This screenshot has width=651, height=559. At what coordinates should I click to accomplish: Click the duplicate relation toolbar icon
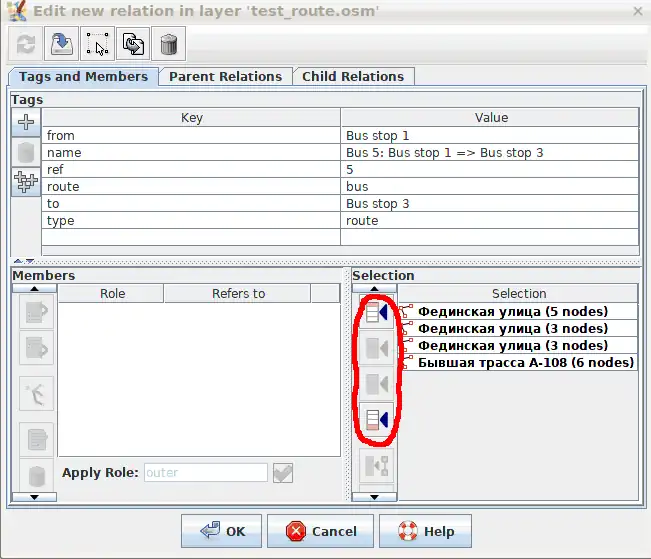pyautogui.click(x=133, y=44)
